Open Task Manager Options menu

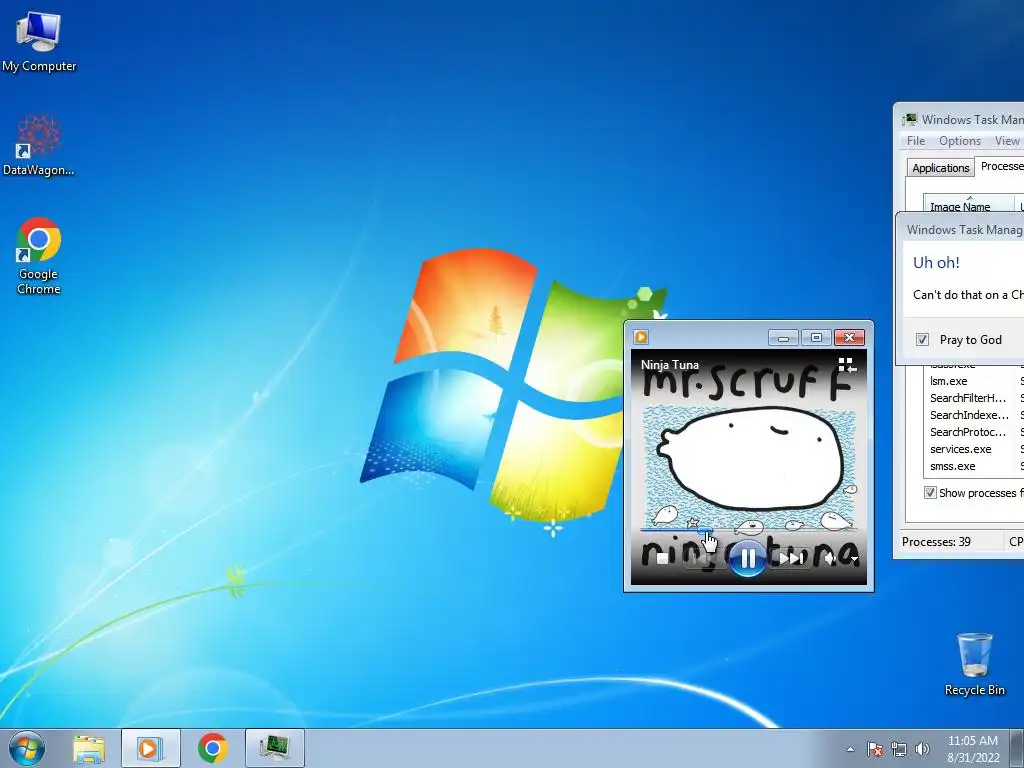point(959,141)
